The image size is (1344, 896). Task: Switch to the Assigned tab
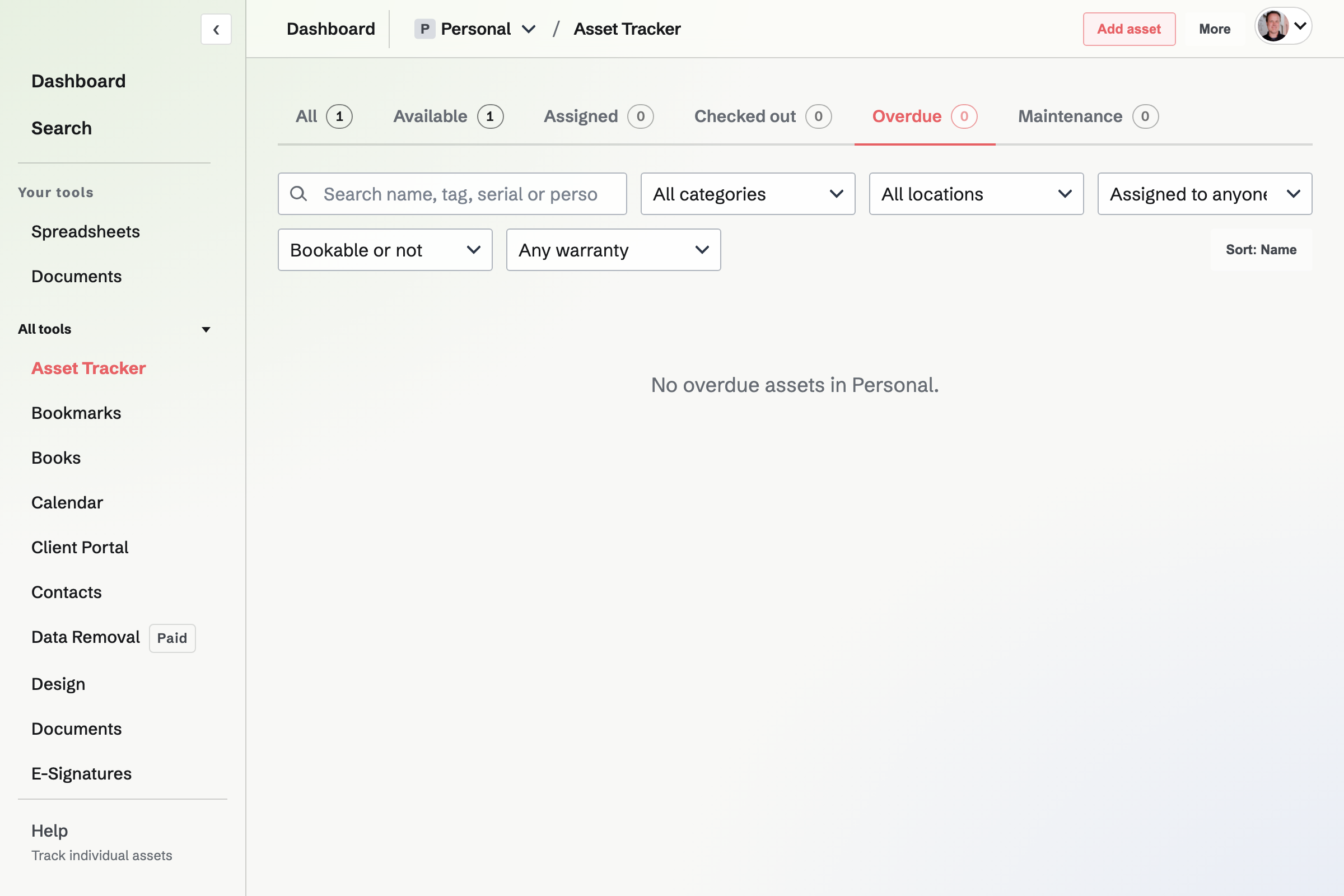pos(598,116)
